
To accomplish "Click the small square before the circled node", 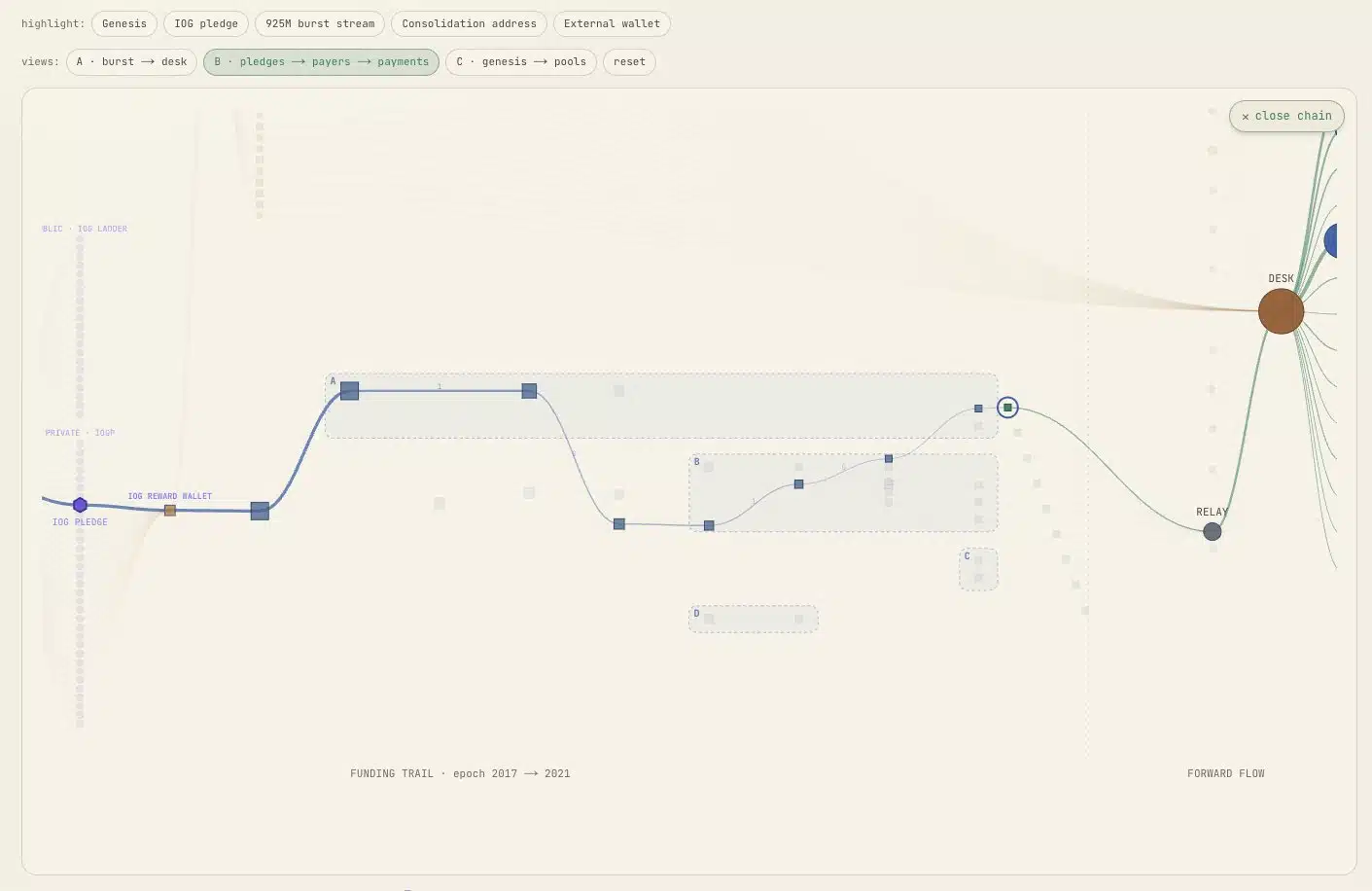I will tap(978, 409).
